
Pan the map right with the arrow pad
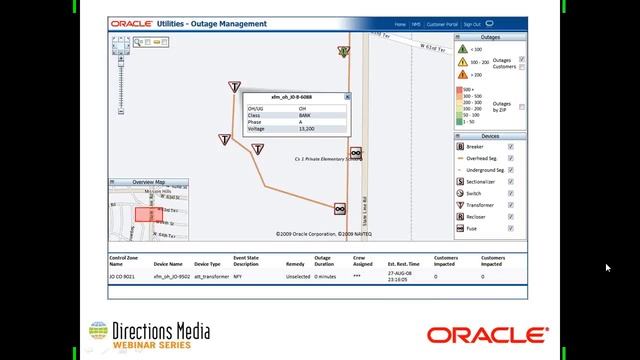[128, 45]
